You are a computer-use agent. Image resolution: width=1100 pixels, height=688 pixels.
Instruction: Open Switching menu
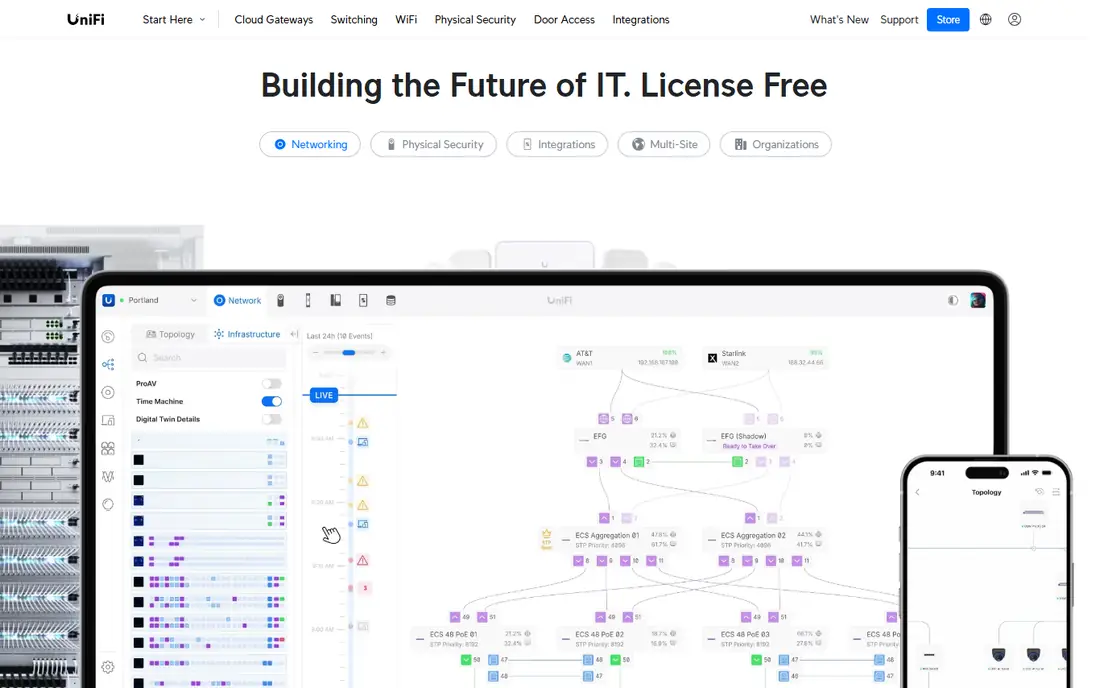coord(354,20)
